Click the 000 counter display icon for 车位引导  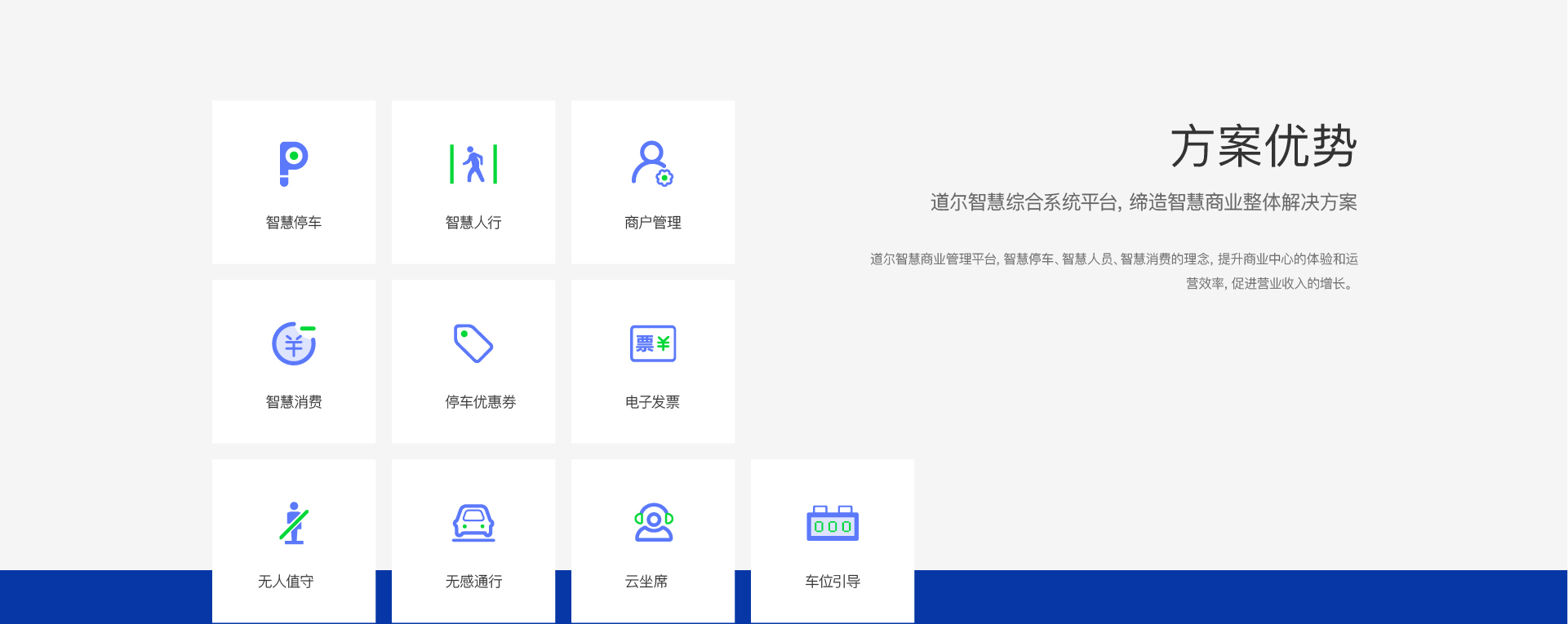(x=833, y=523)
